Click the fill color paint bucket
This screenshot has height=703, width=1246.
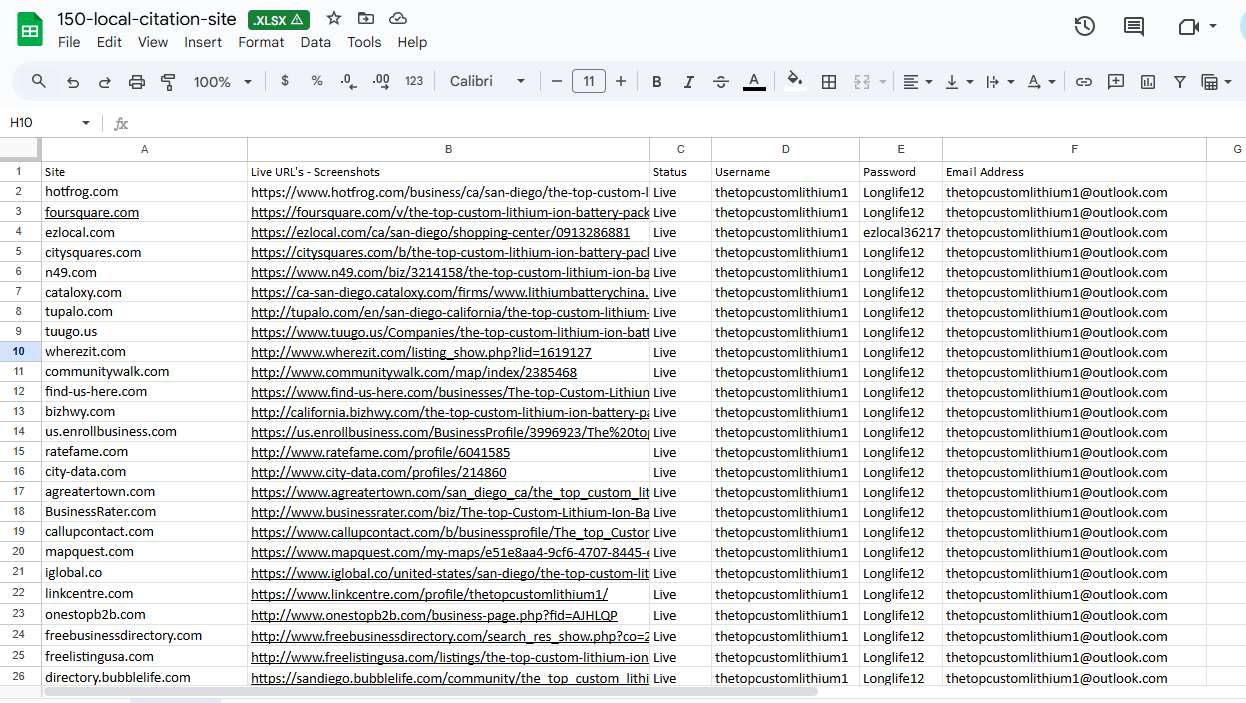point(795,82)
